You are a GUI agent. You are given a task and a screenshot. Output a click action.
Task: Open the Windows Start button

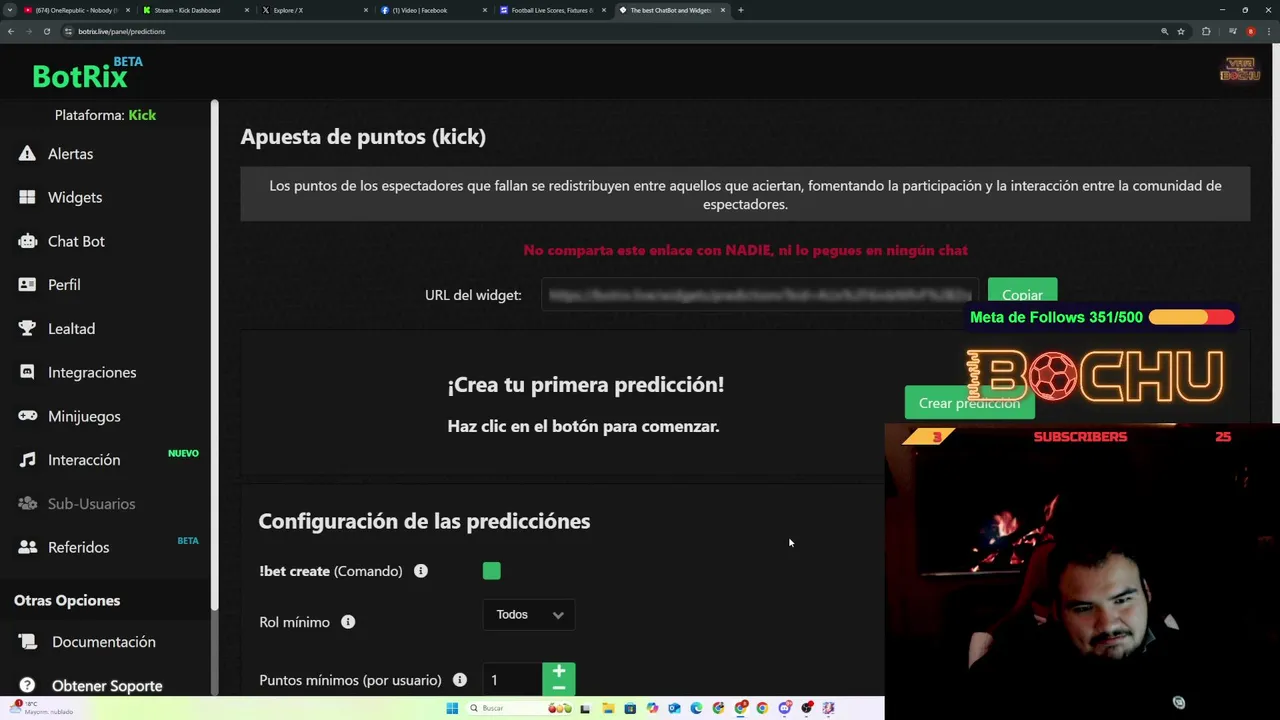452,708
